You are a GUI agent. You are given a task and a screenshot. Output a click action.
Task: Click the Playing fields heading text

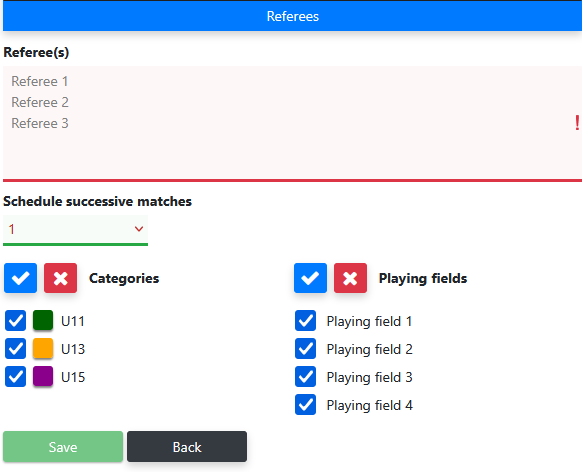tap(423, 278)
